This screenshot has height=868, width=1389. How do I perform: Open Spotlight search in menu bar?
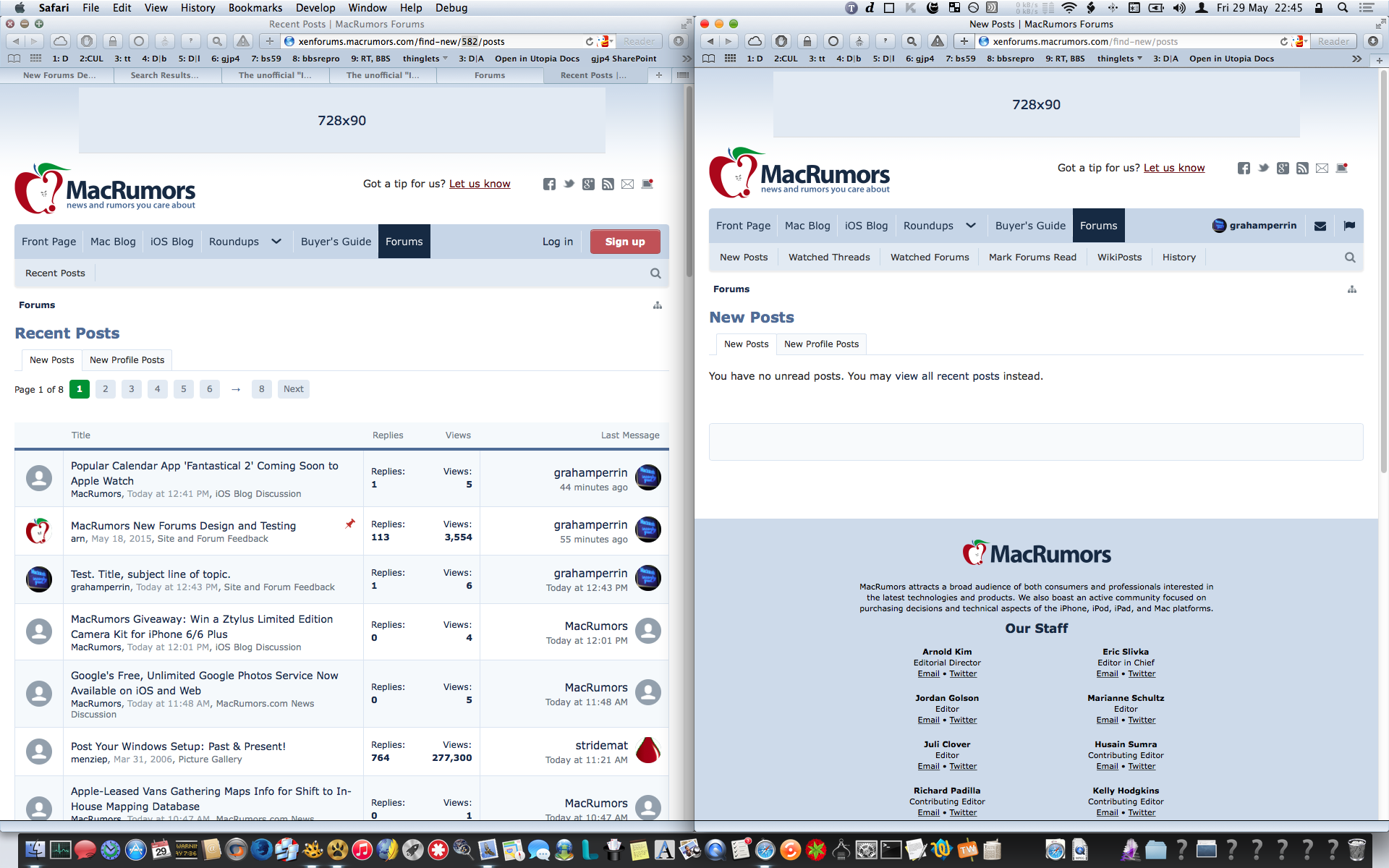tap(1343, 8)
